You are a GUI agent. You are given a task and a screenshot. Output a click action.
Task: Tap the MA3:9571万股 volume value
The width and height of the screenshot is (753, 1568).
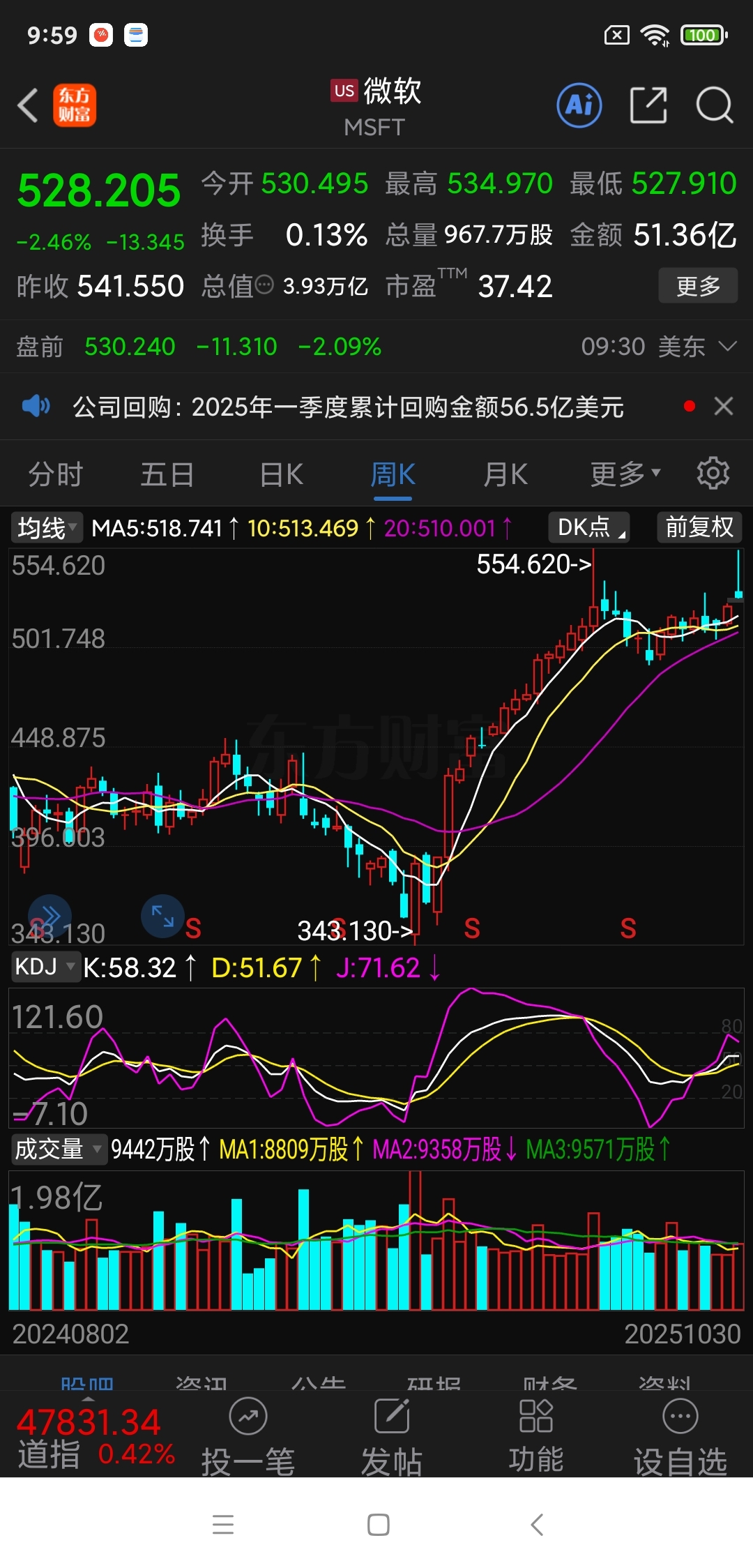[591, 1149]
